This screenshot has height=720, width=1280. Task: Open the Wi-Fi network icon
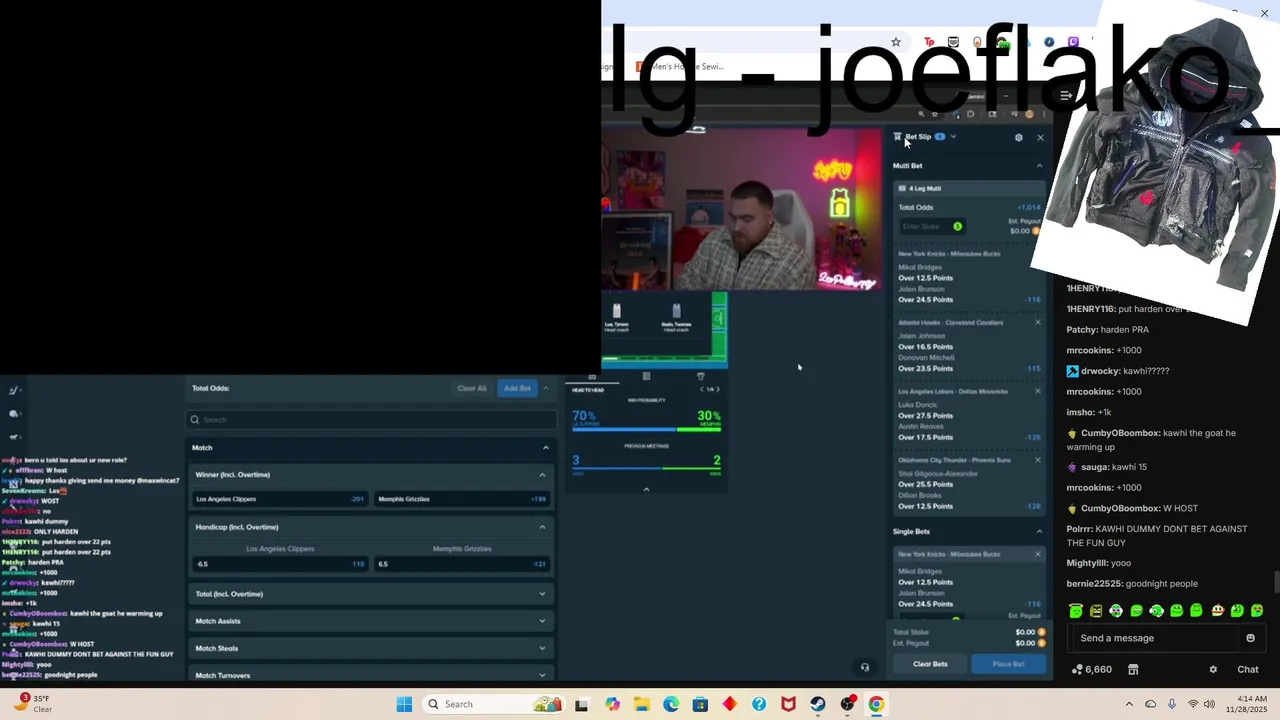coord(1192,704)
